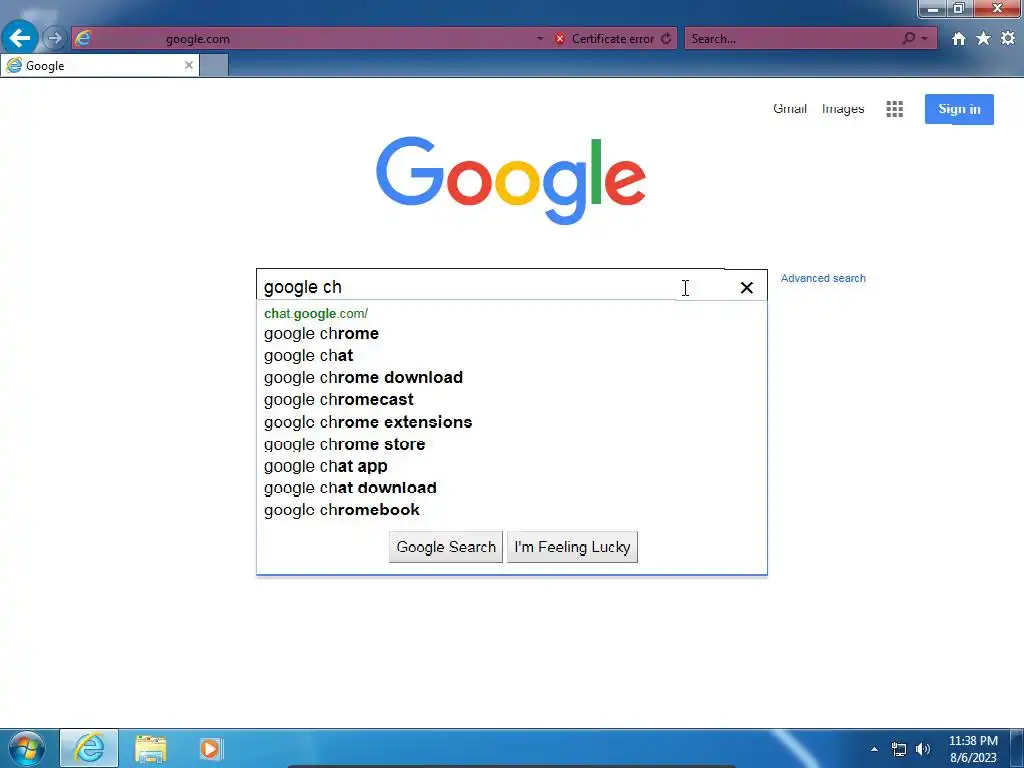Show hidden tray icons arrow
This screenshot has width=1024, height=768.
[874, 749]
